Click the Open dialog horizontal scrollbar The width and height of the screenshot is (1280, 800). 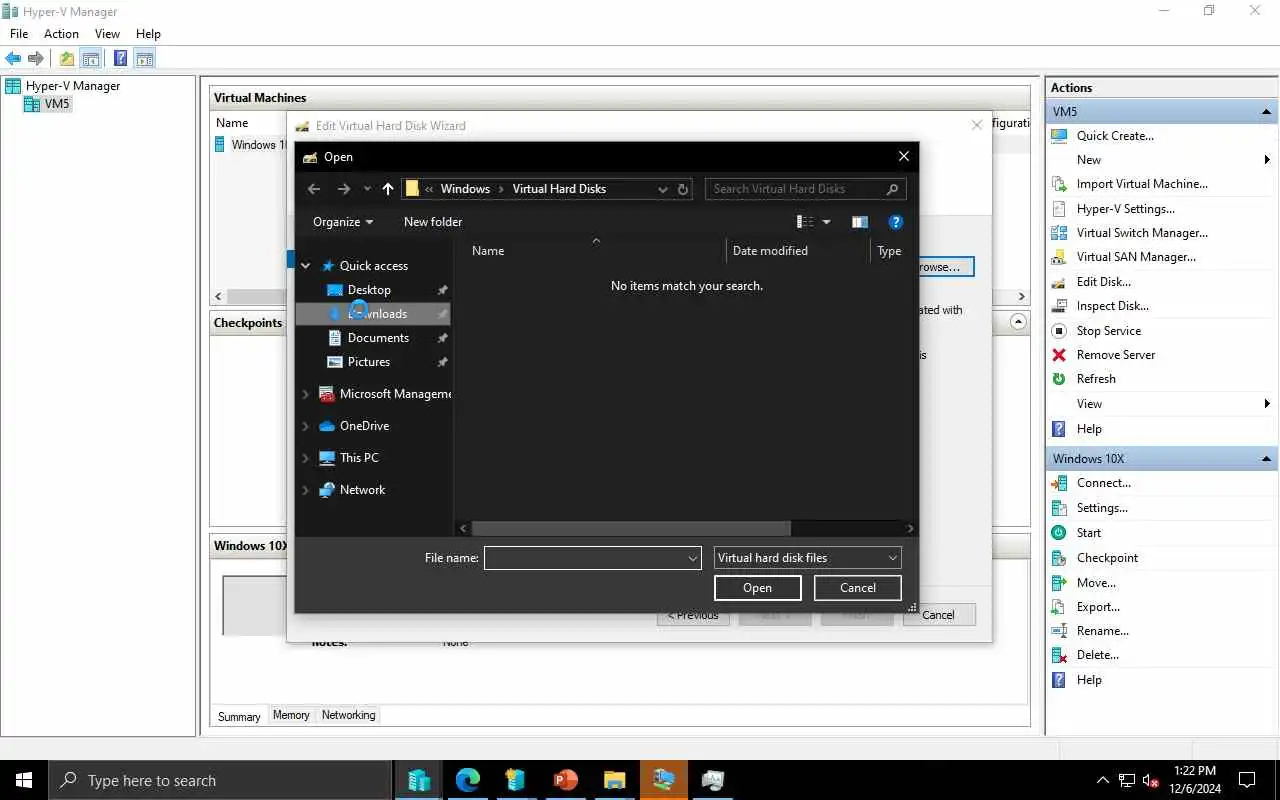coord(631,528)
